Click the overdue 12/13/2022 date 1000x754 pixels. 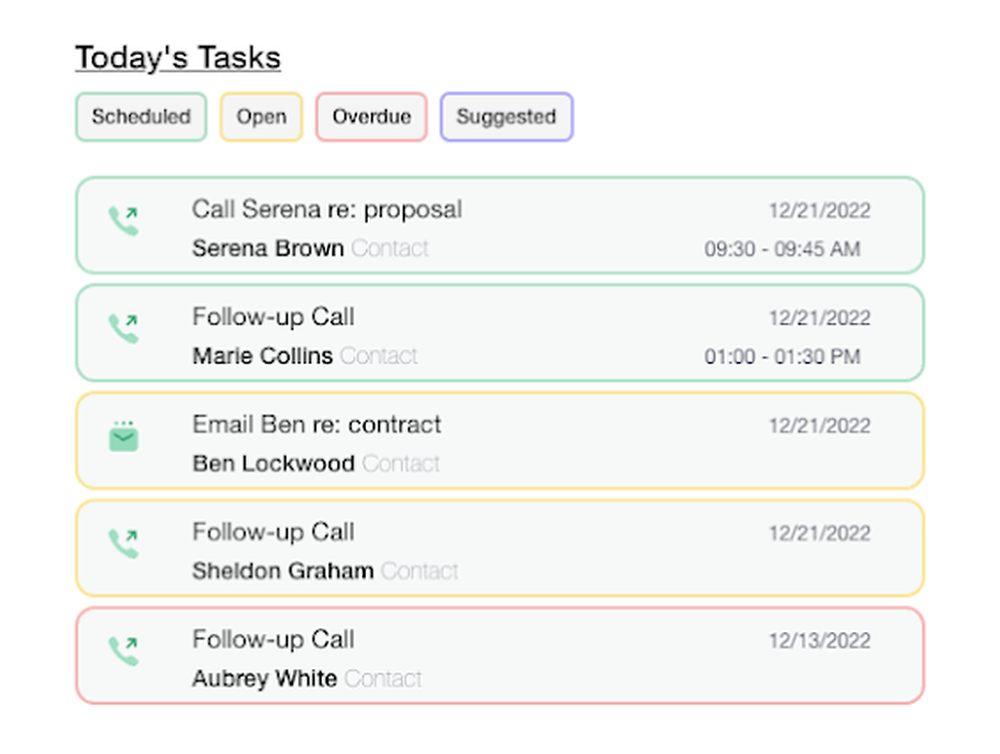[819, 641]
